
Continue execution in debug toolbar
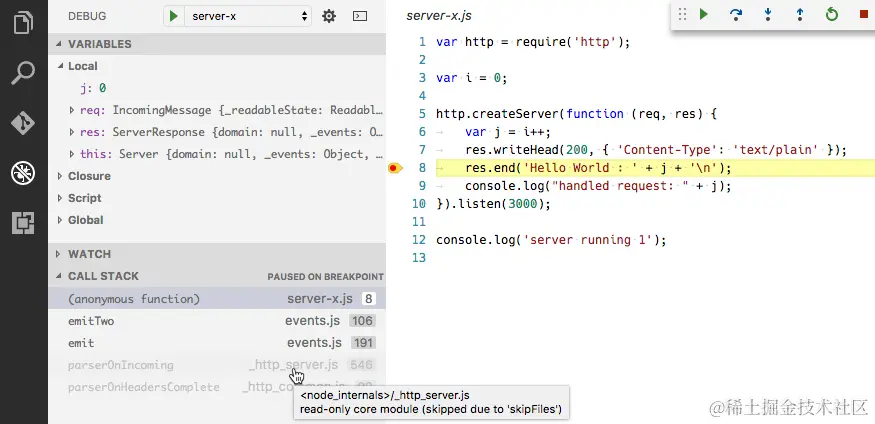tap(704, 15)
